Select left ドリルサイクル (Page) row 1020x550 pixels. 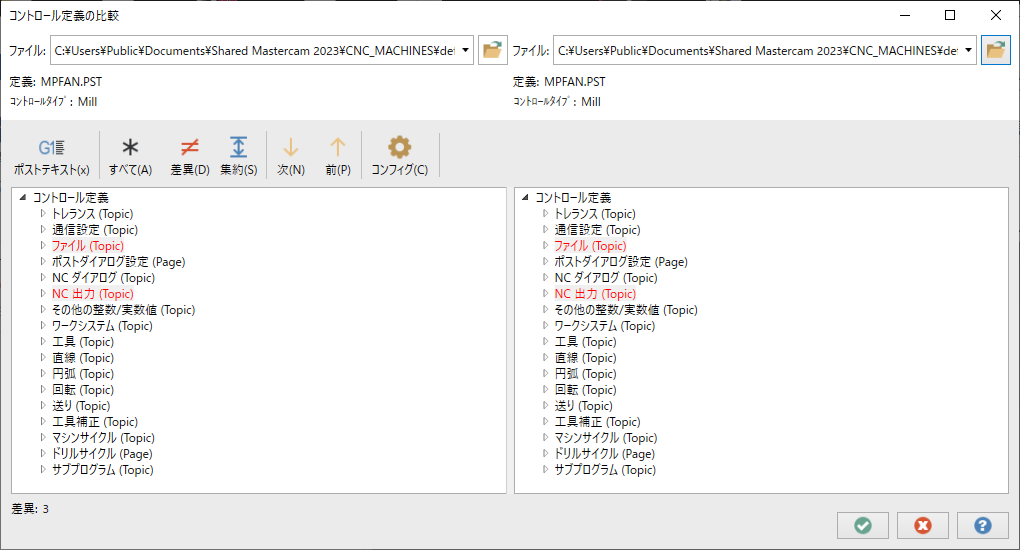102,454
